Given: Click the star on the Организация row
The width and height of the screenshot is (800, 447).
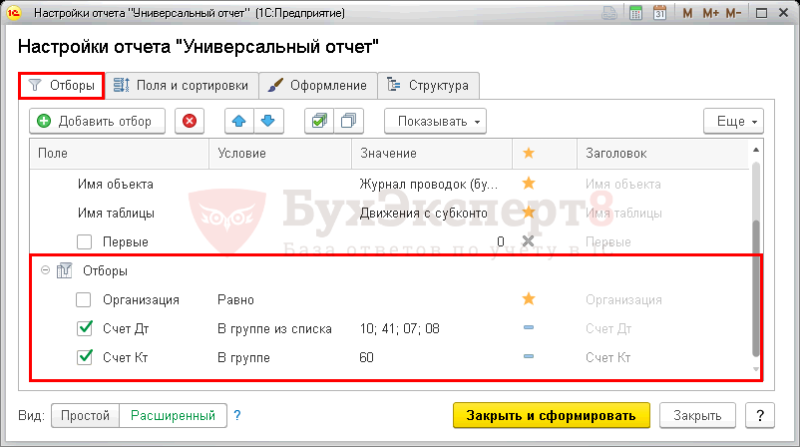Looking at the screenshot, I should 529,299.
